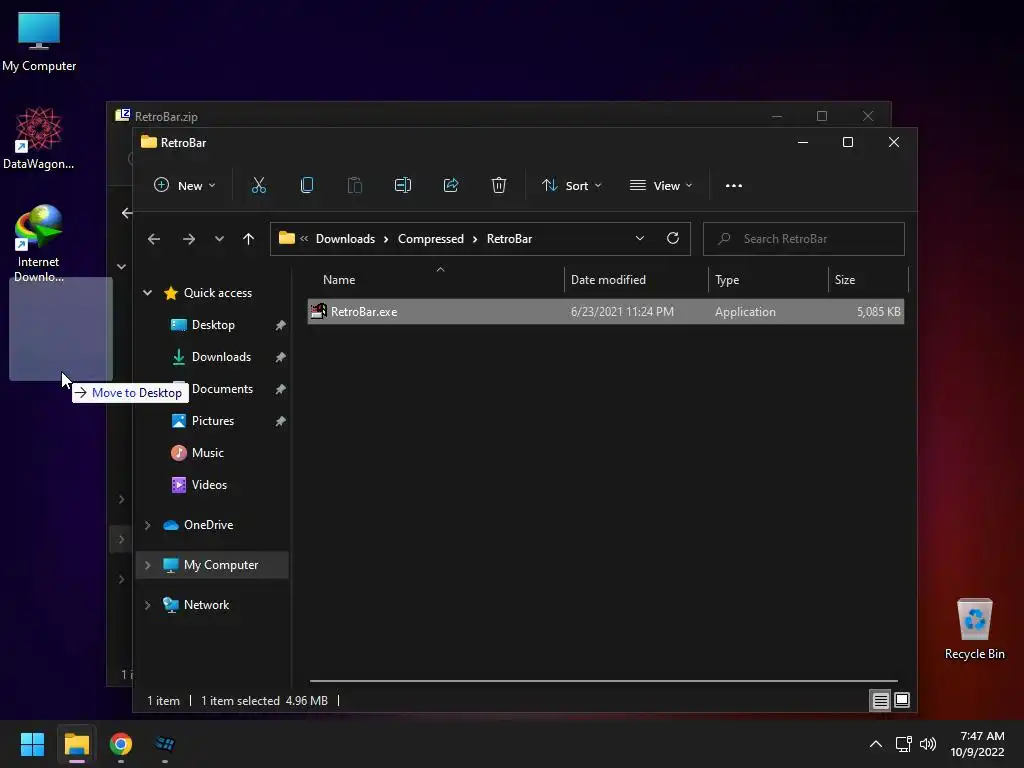The width and height of the screenshot is (1024, 768).
Task: Sort by Type column header
Action: [x=767, y=280]
